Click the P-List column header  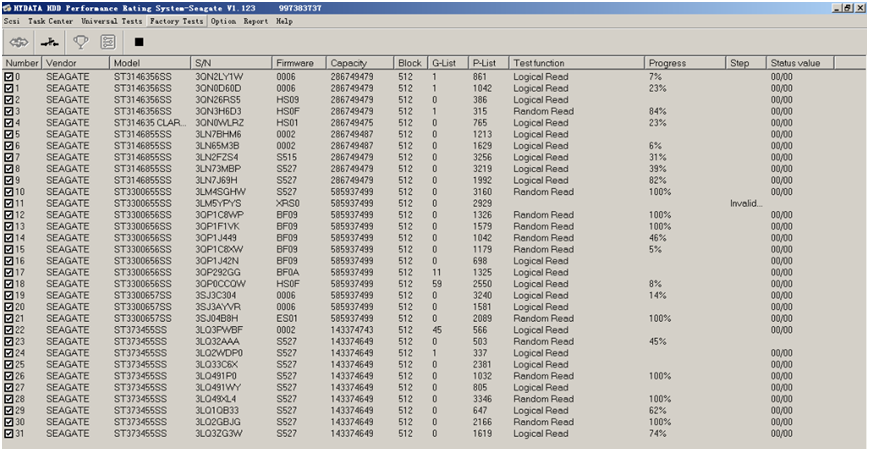point(488,63)
